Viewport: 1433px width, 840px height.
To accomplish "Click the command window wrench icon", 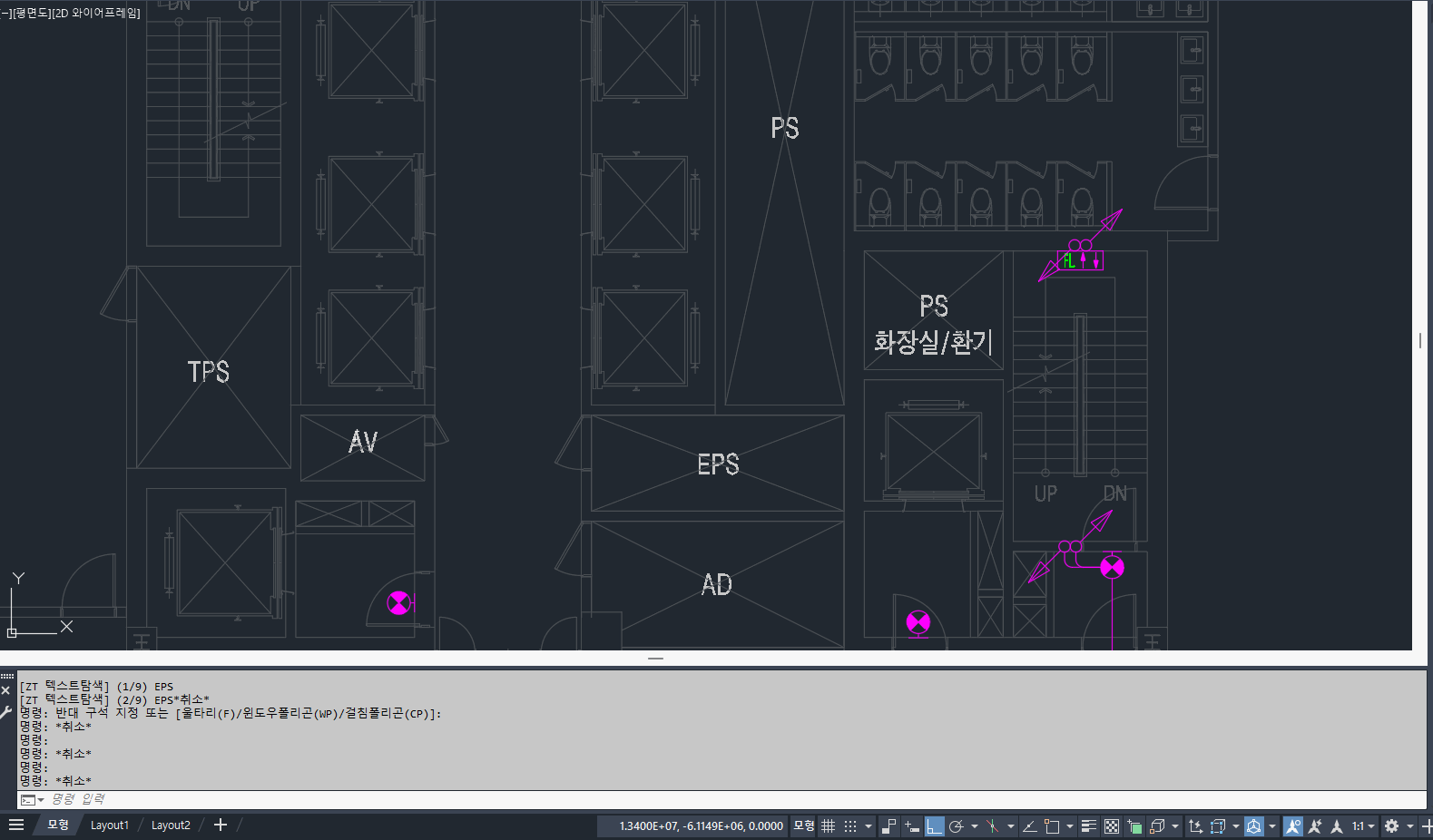I will click(6, 712).
